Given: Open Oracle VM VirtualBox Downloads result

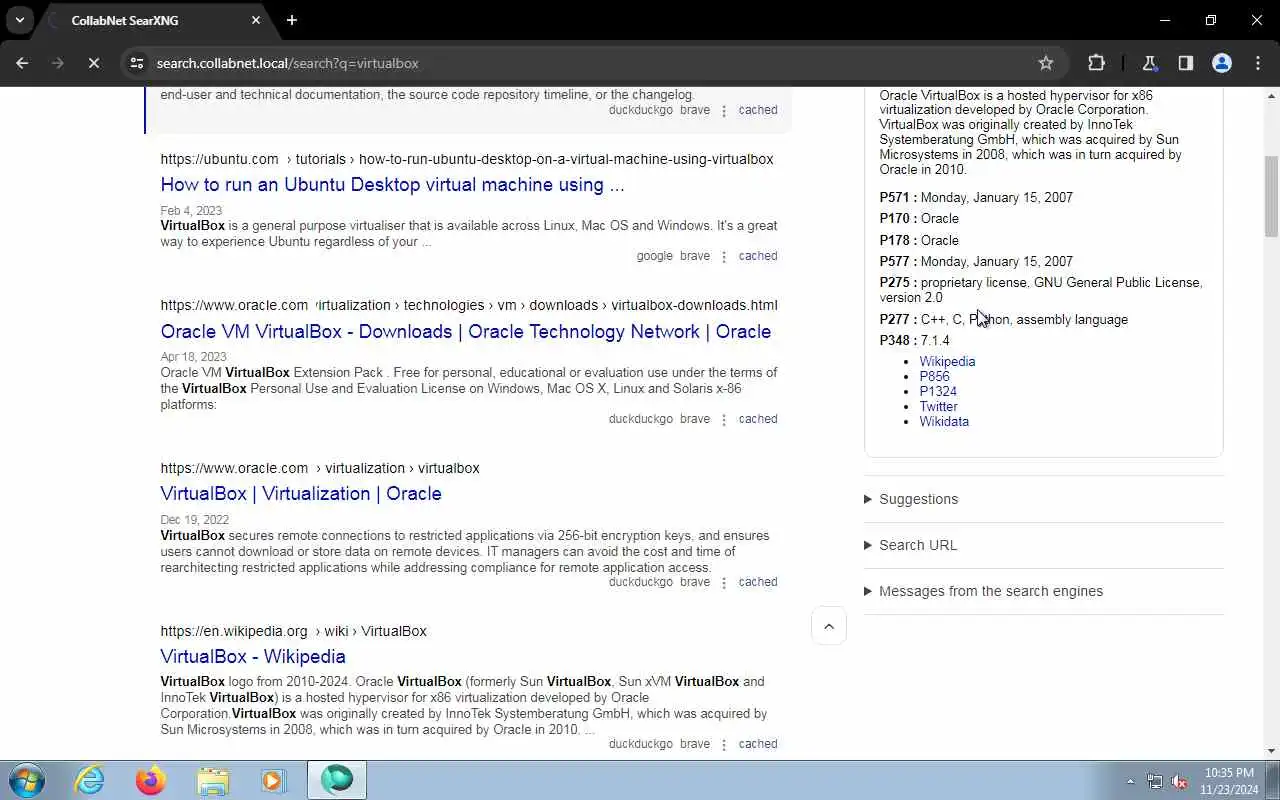Looking at the screenshot, I should tap(466, 331).
